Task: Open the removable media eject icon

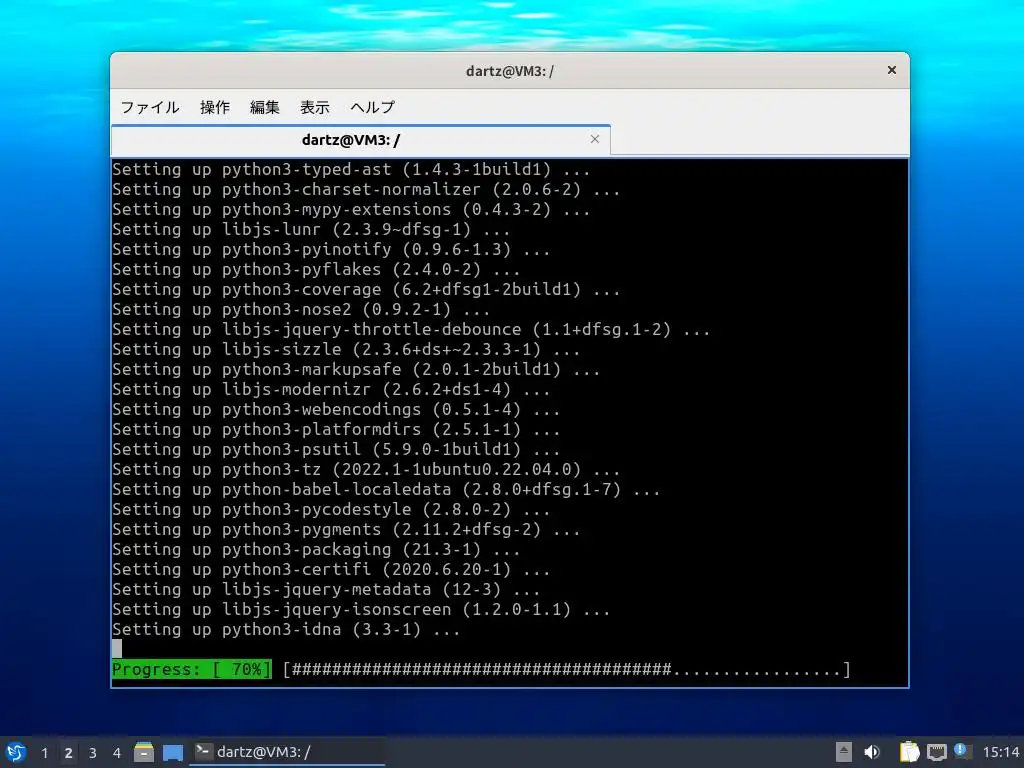Action: 844,752
